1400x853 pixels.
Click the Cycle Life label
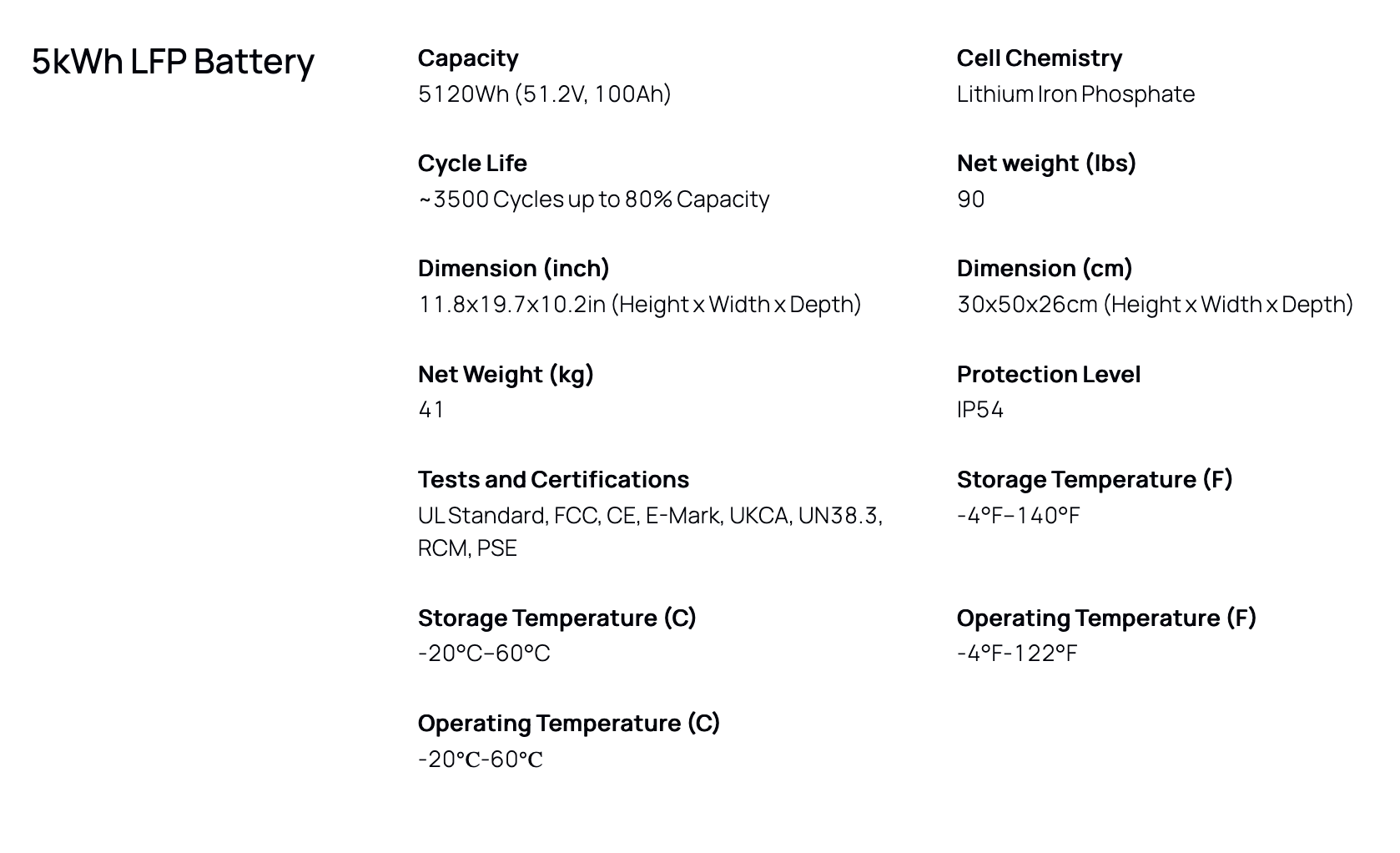point(472,164)
